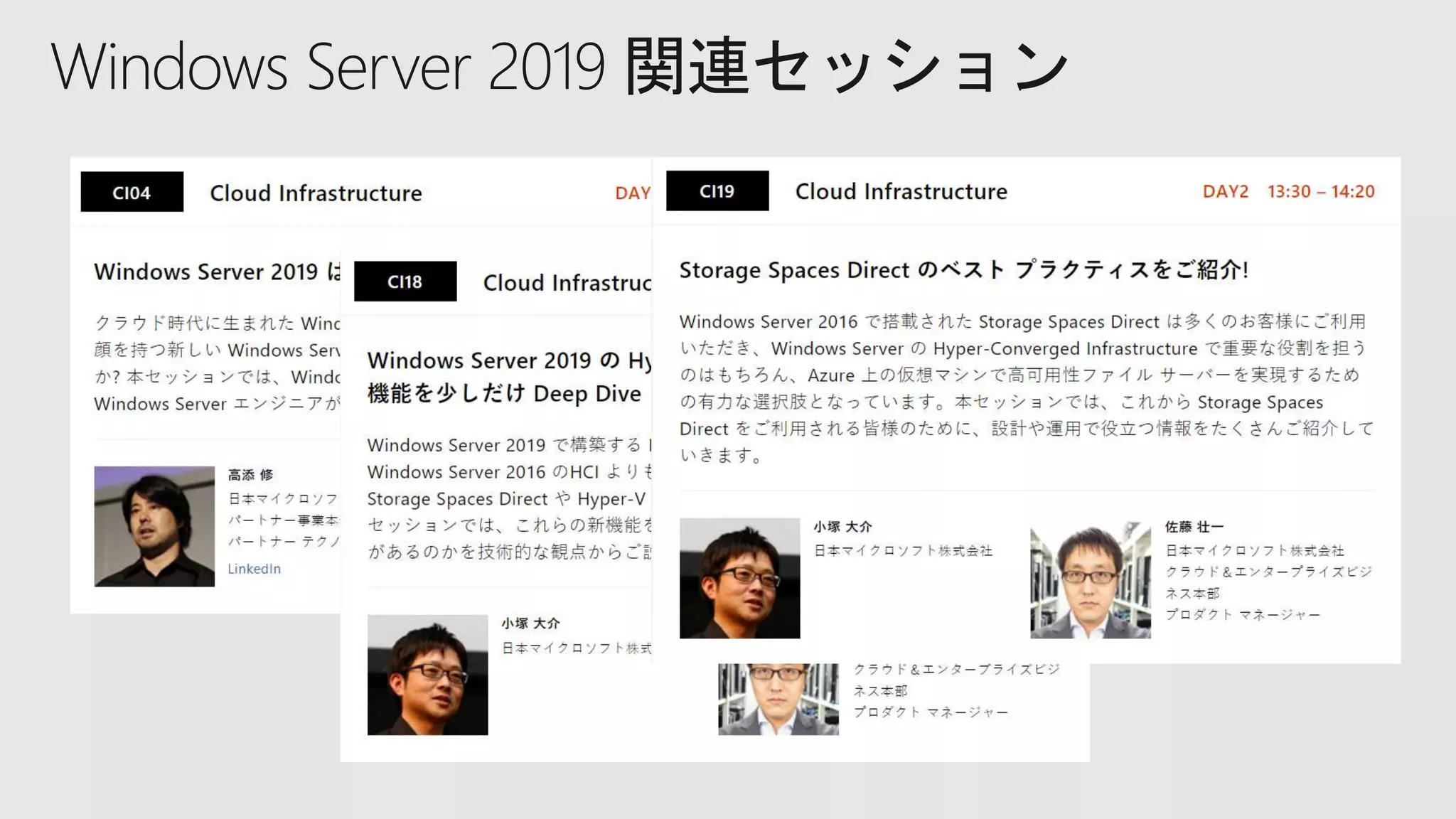
Task: Click the CI04 title Windows Server 2019 は
Action: tap(218, 271)
